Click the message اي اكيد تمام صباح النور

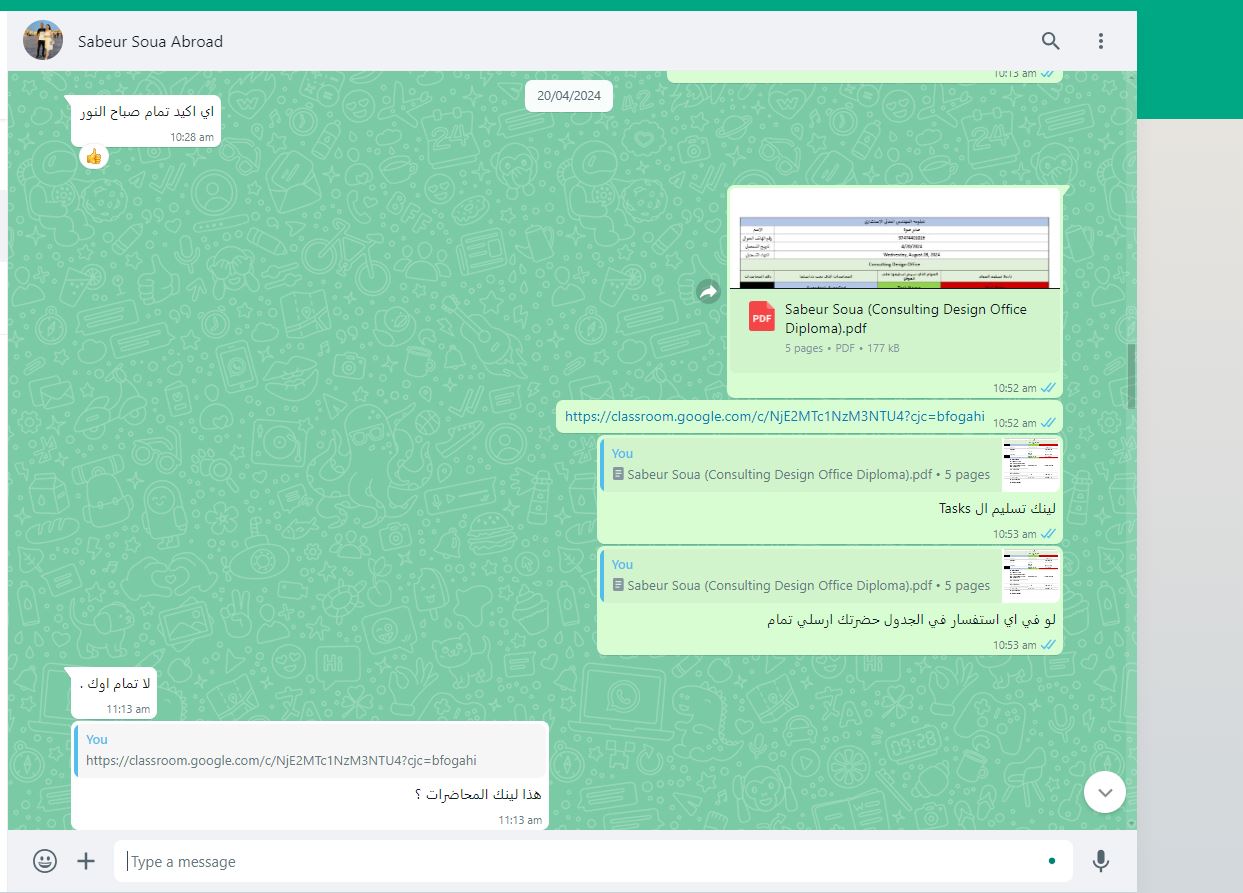[x=147, y=112]
